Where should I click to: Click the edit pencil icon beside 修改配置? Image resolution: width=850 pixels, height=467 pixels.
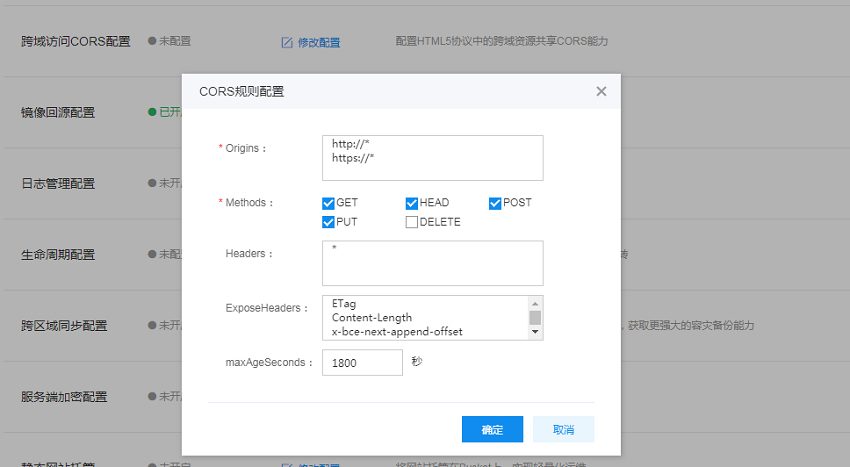click(x=287, y=42)
